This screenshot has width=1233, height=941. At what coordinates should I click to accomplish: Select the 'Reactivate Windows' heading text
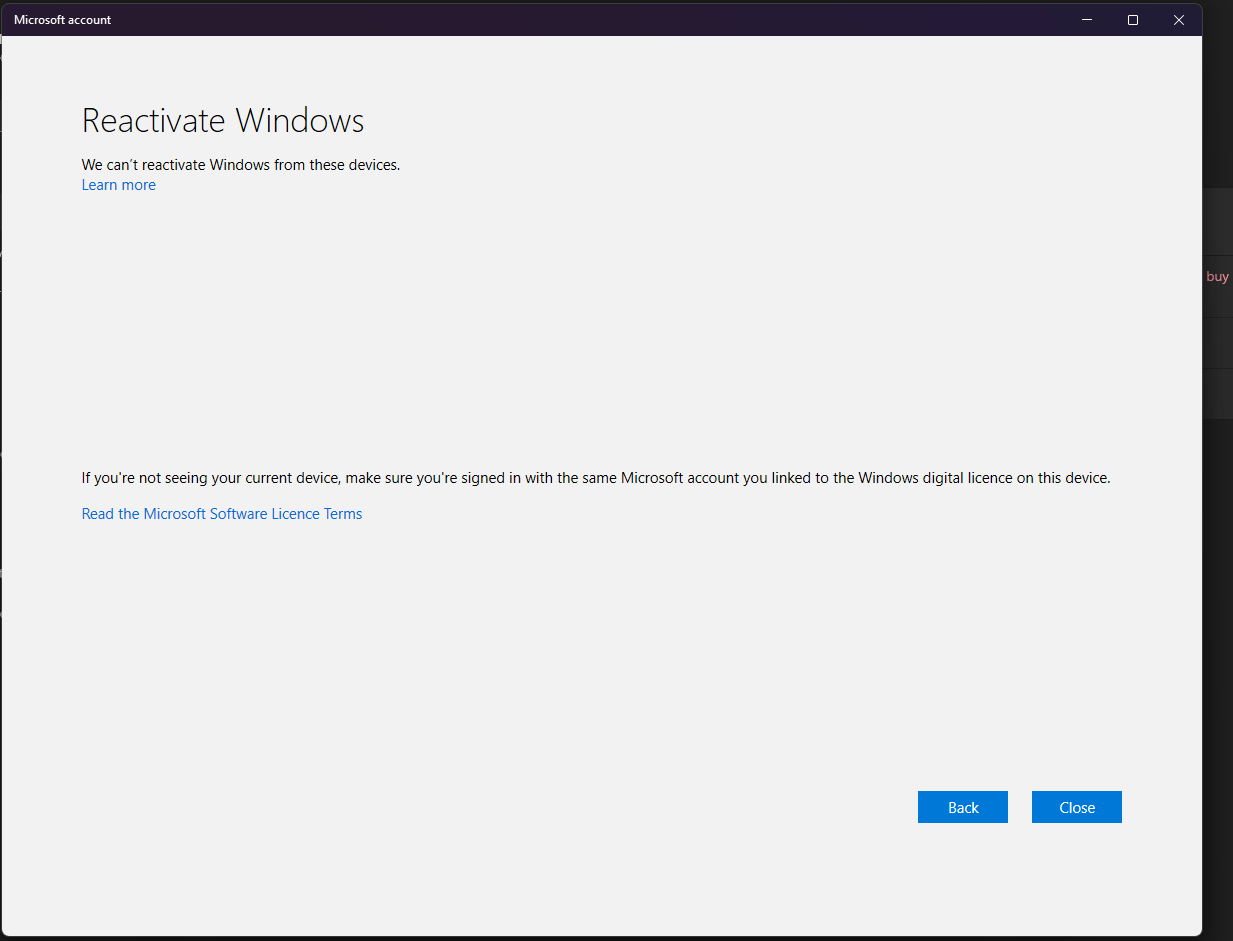click(x=223, y=121)
